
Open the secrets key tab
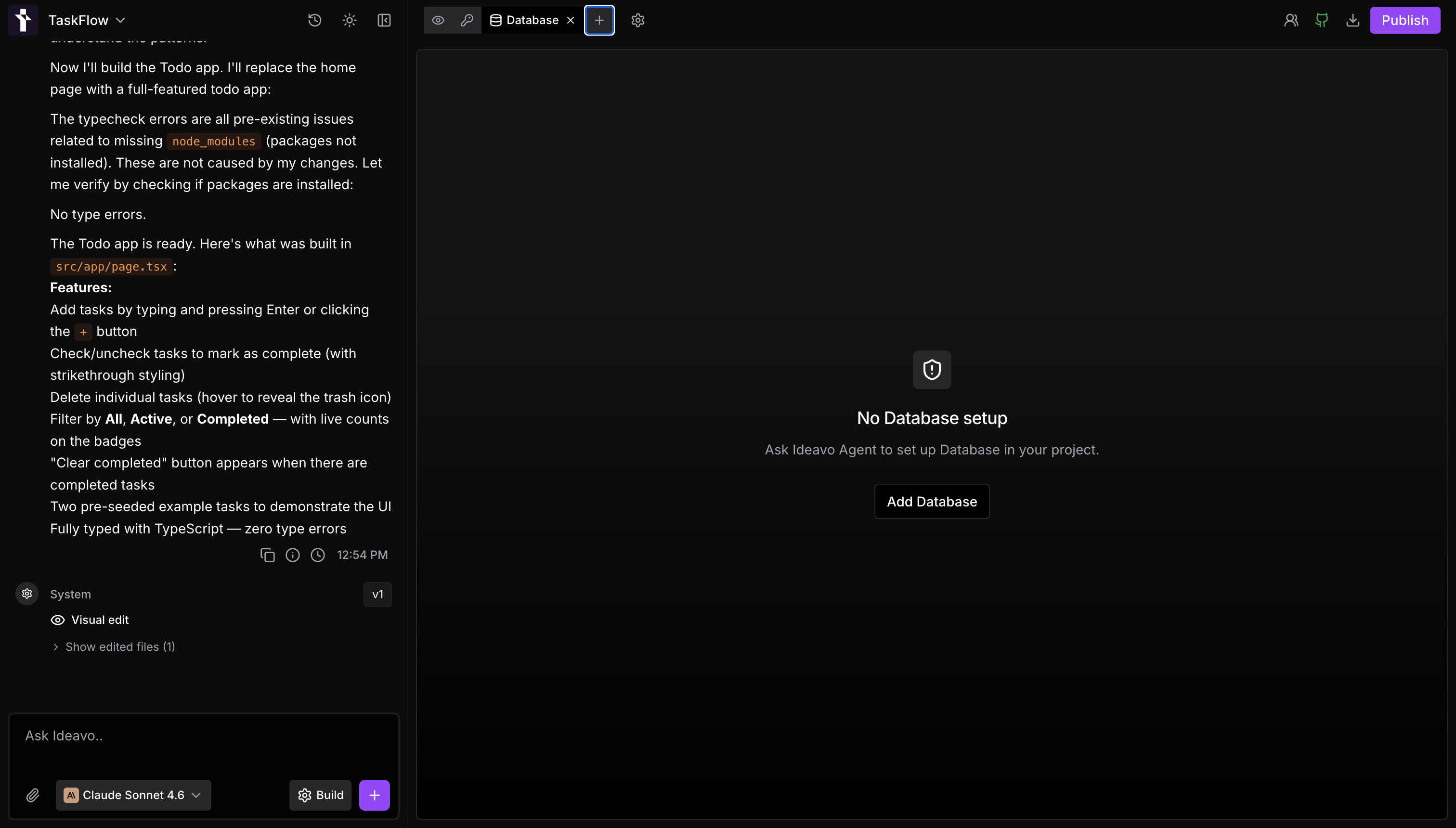coord(467,21)
